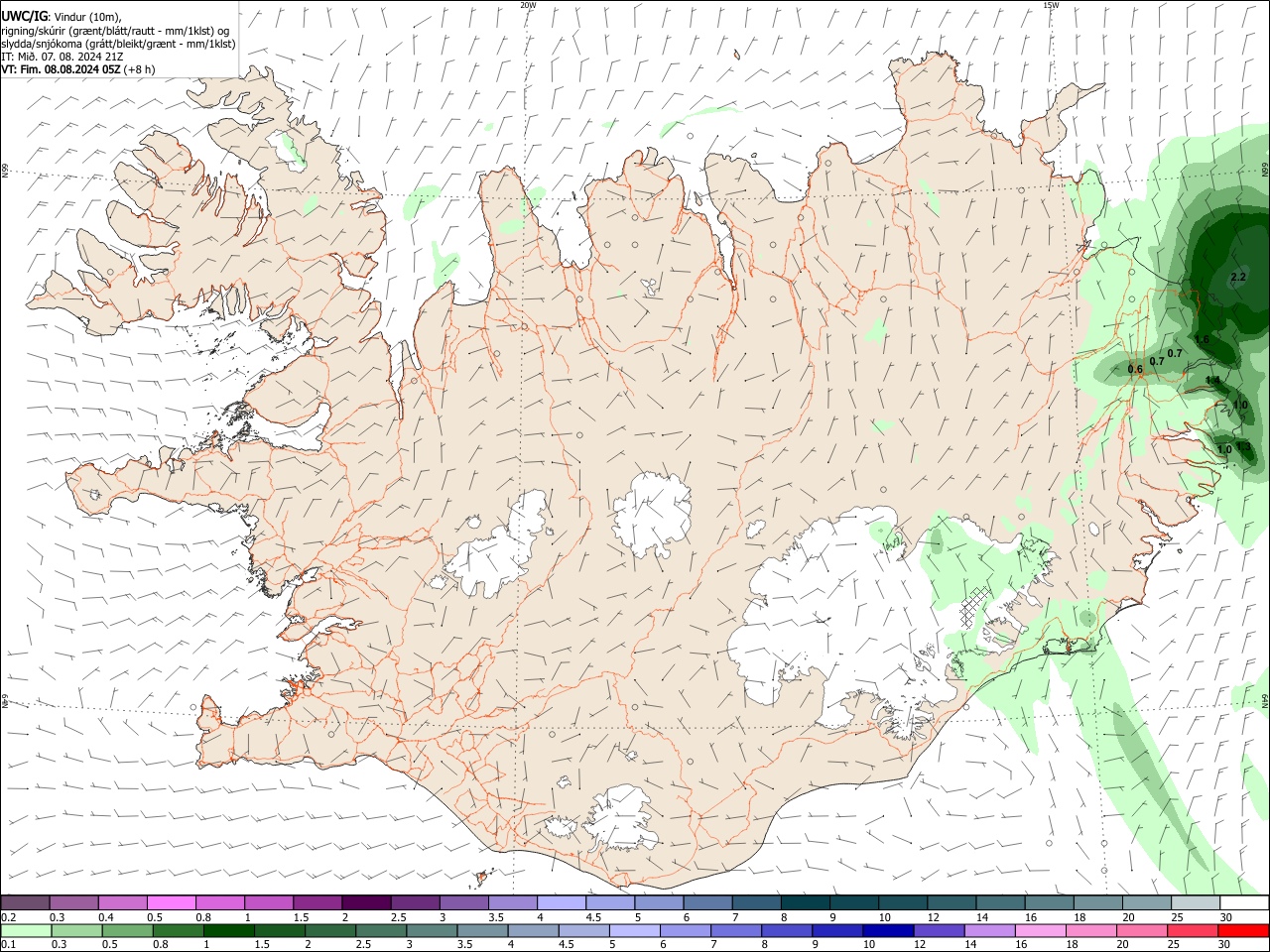This screenshot has width=1270, height=952.
Task: Click the palest green swatch starting at 0.1 in bottom legend row
Action: point(26,931)
